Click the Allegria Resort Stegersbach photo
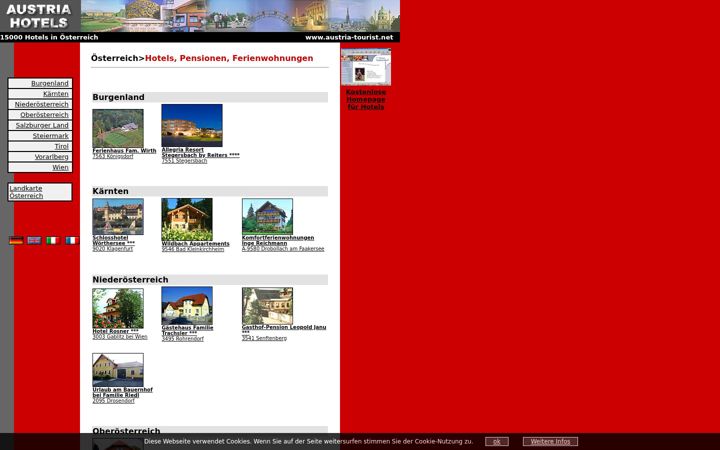Viewport: 720px width, 450px height. [x=192, y=125]
